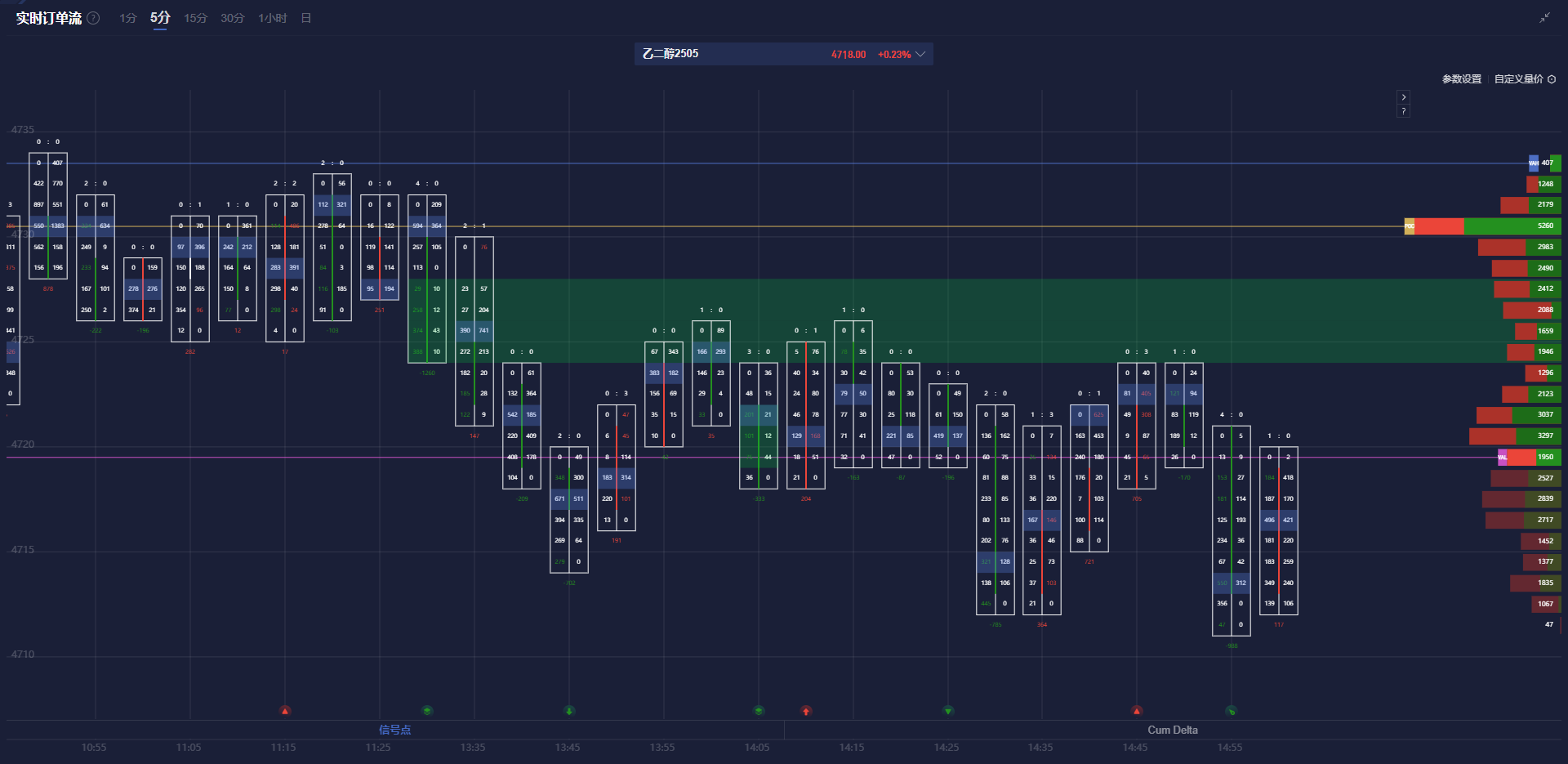The width and height of the screenshot is (1568, 764).
Task: Click the red up-triangle signal marker at 11:15
Action: tap(285, 711)
